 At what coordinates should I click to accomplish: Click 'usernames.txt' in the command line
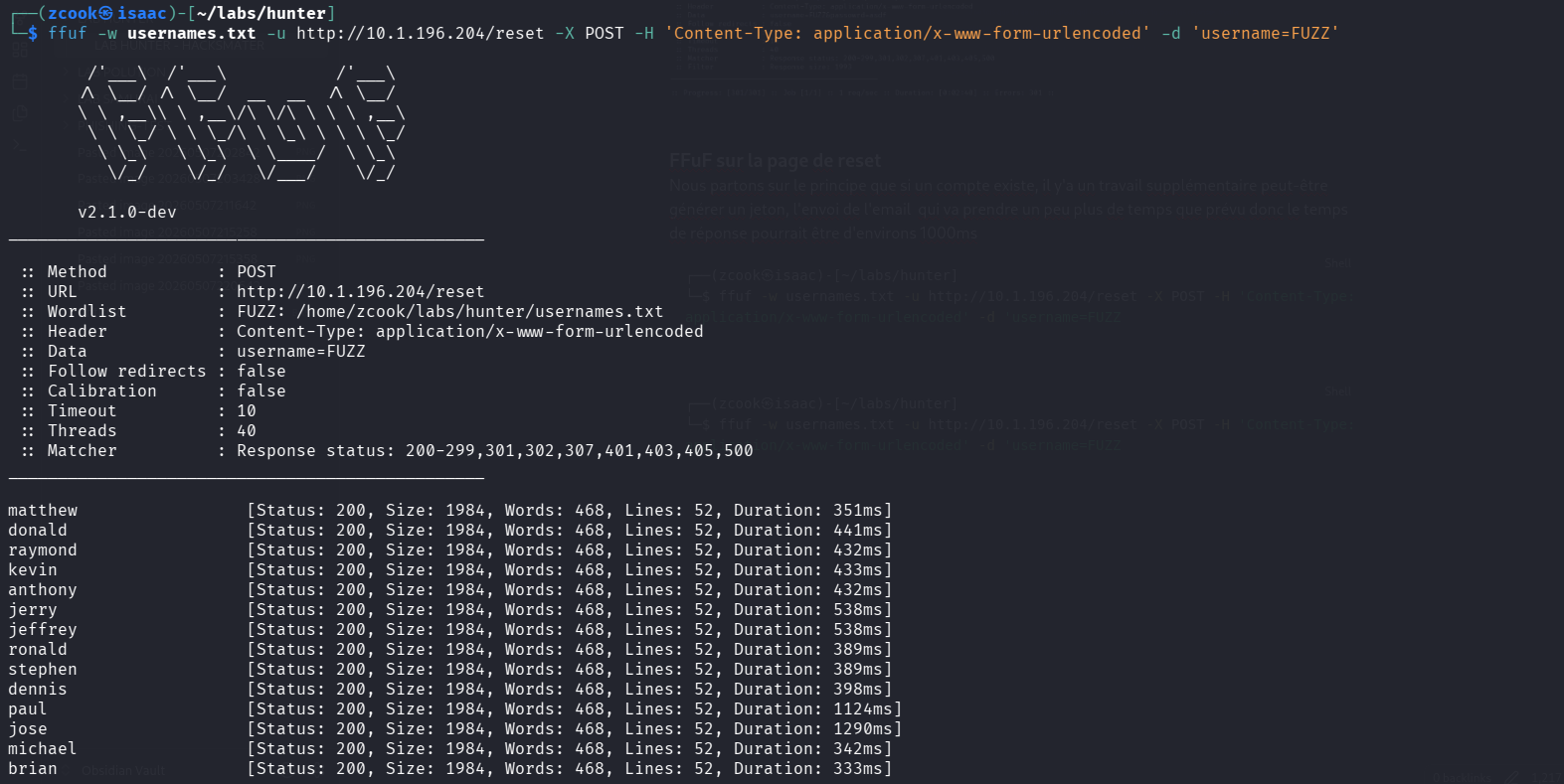pos(192,34)
